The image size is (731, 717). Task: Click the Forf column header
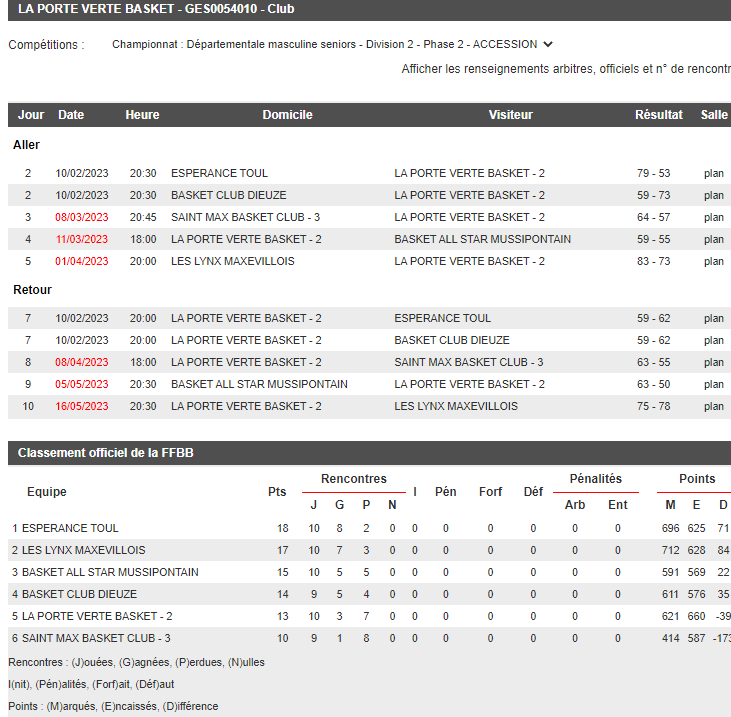click(490, 492)
